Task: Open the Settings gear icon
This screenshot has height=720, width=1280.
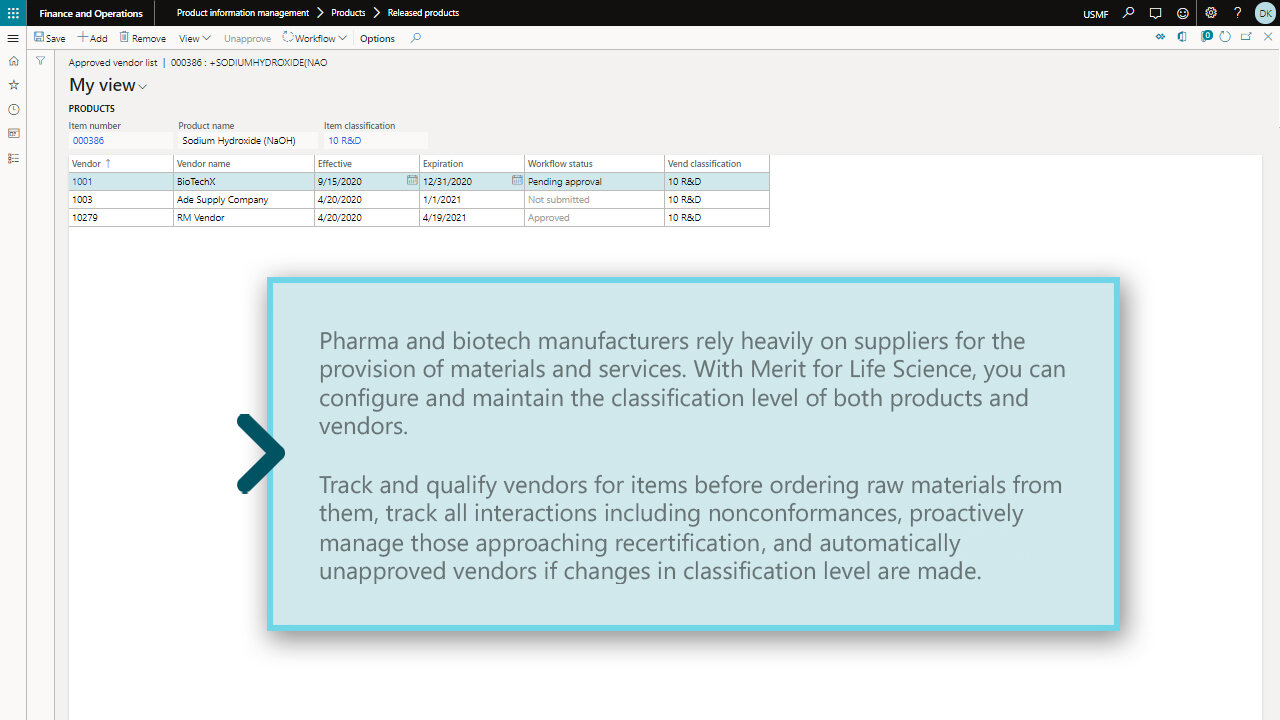Action: coord(1211,13)
